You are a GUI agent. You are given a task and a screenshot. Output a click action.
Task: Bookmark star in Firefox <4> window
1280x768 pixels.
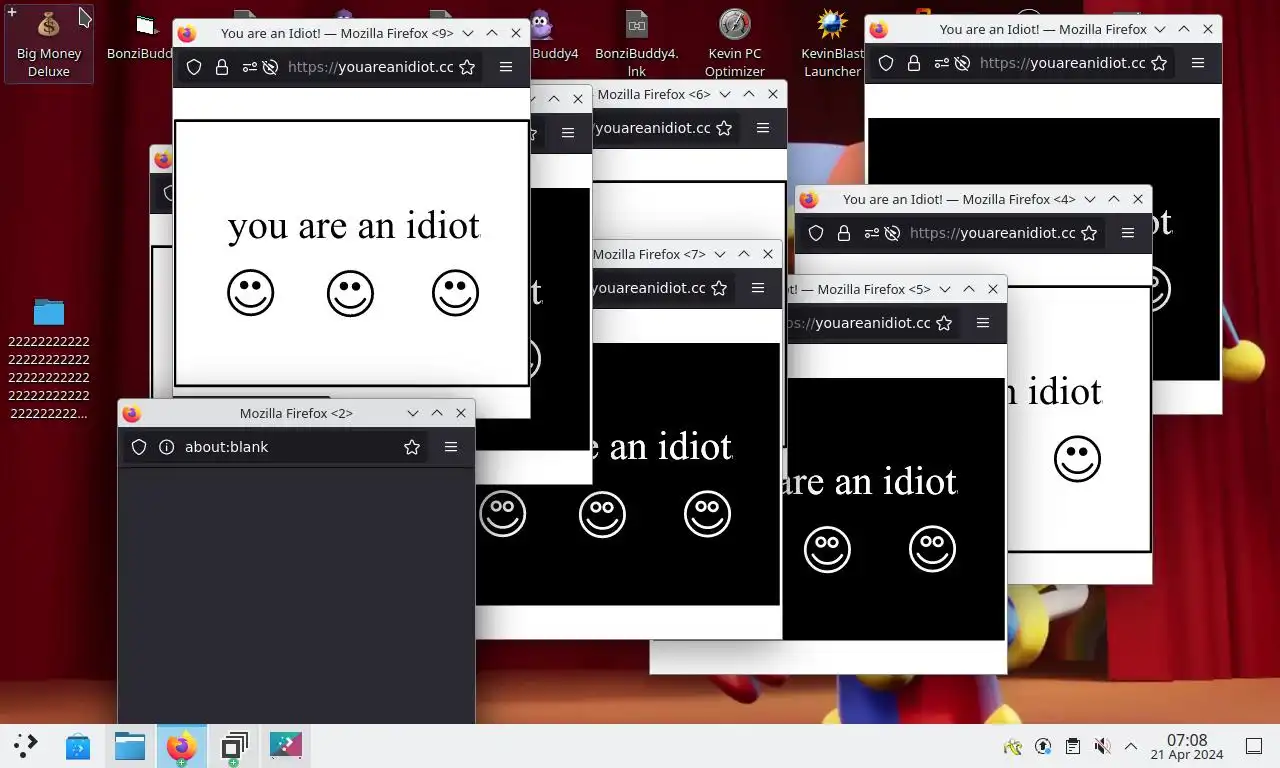tap(1089, 233)
